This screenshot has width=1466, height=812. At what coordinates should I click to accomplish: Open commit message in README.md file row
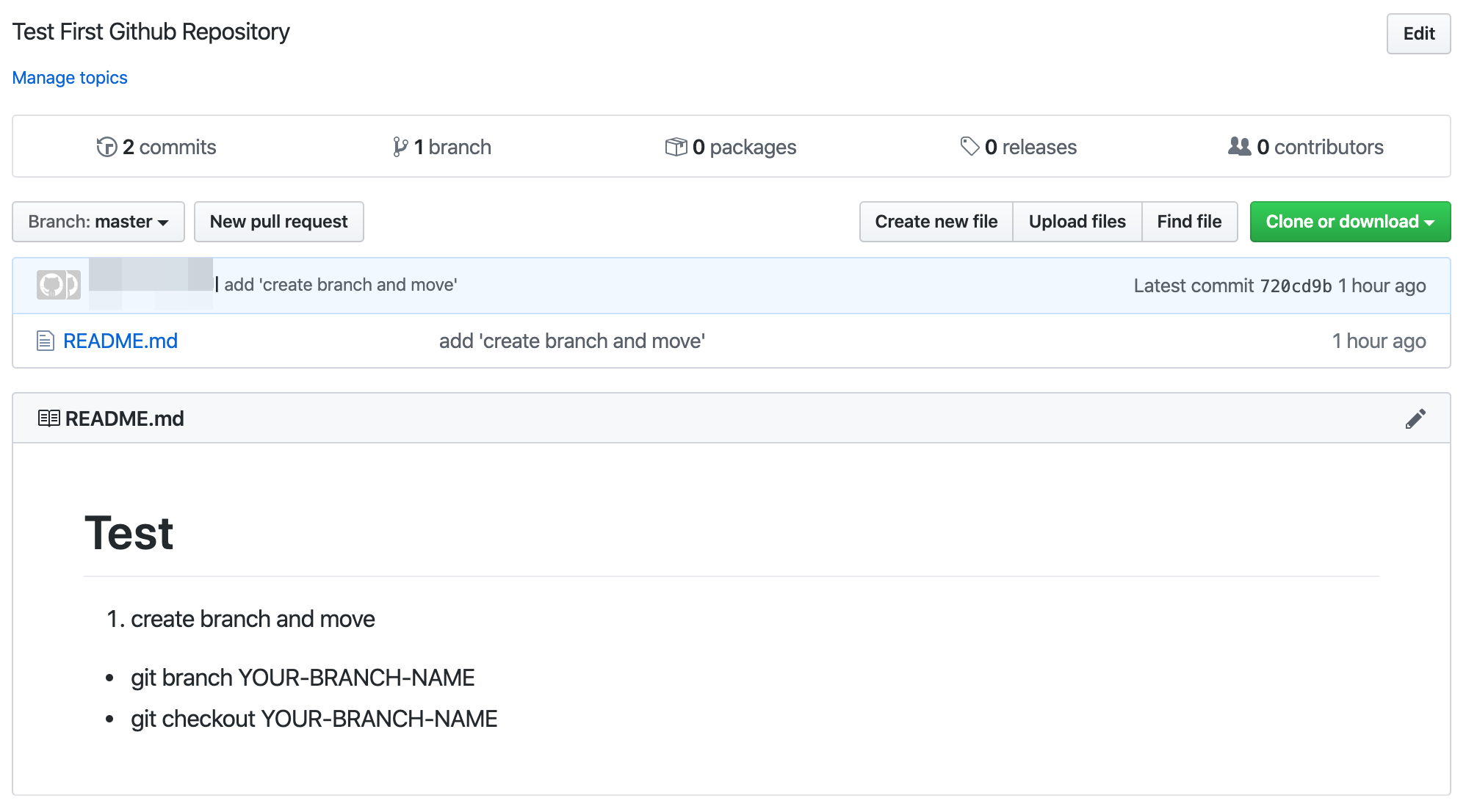coord(572,341)
